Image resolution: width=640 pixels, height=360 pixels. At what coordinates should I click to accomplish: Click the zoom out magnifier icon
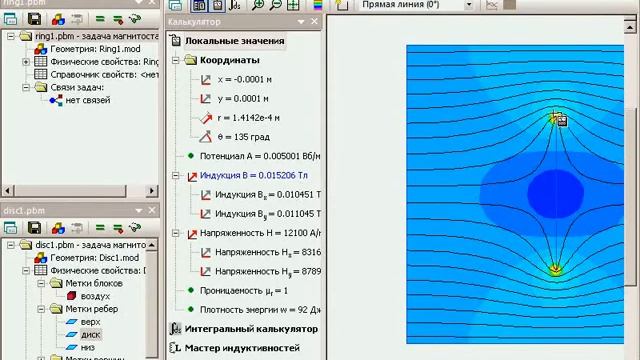coord(276,5)
